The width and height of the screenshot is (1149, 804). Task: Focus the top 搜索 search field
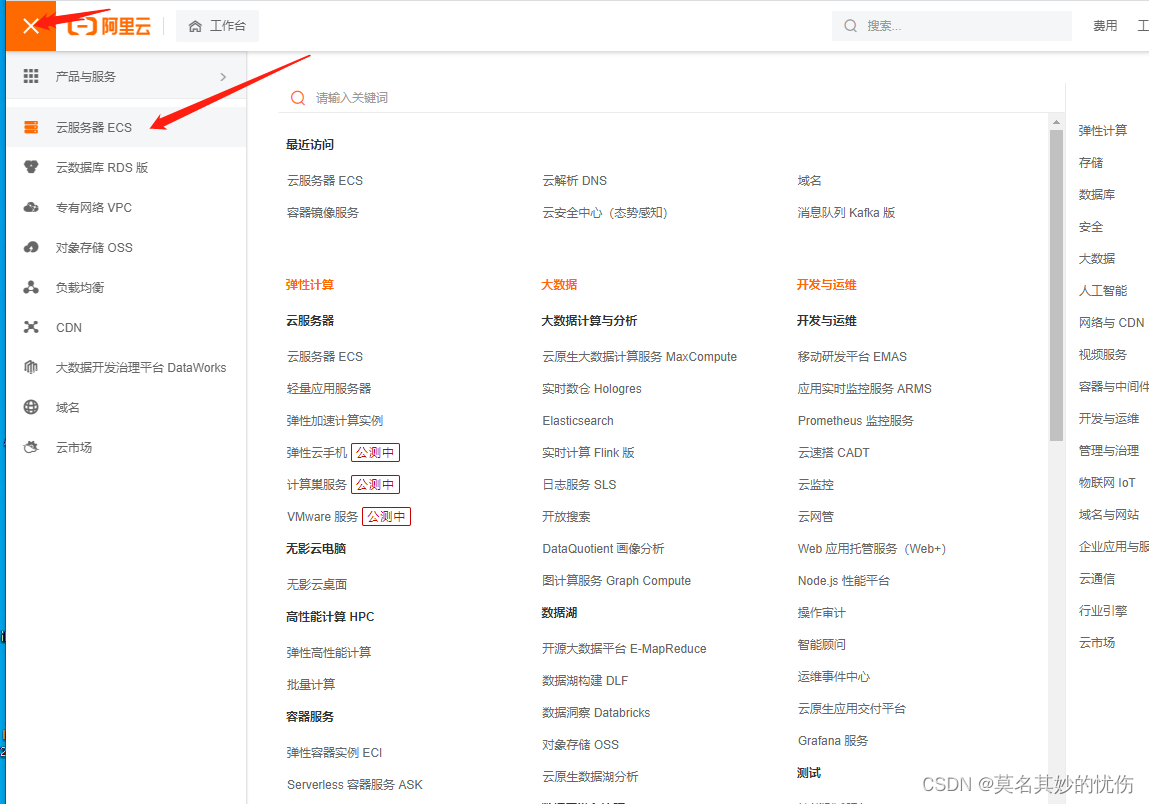tap(951, 26)
